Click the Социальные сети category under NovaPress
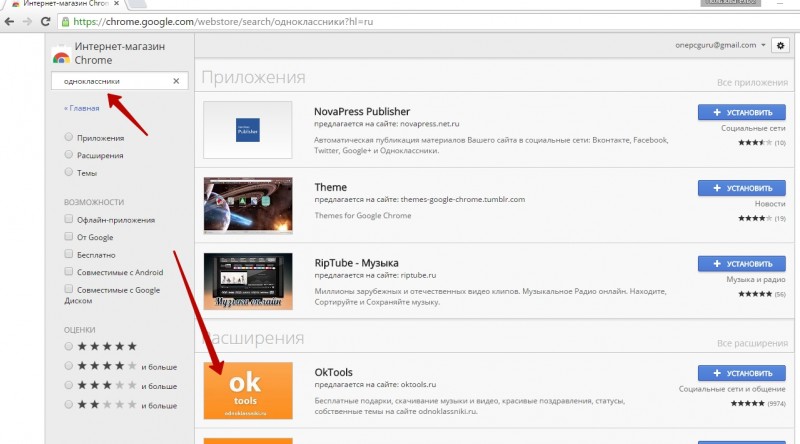Screen dimensions: 800x444 (753, 128)
